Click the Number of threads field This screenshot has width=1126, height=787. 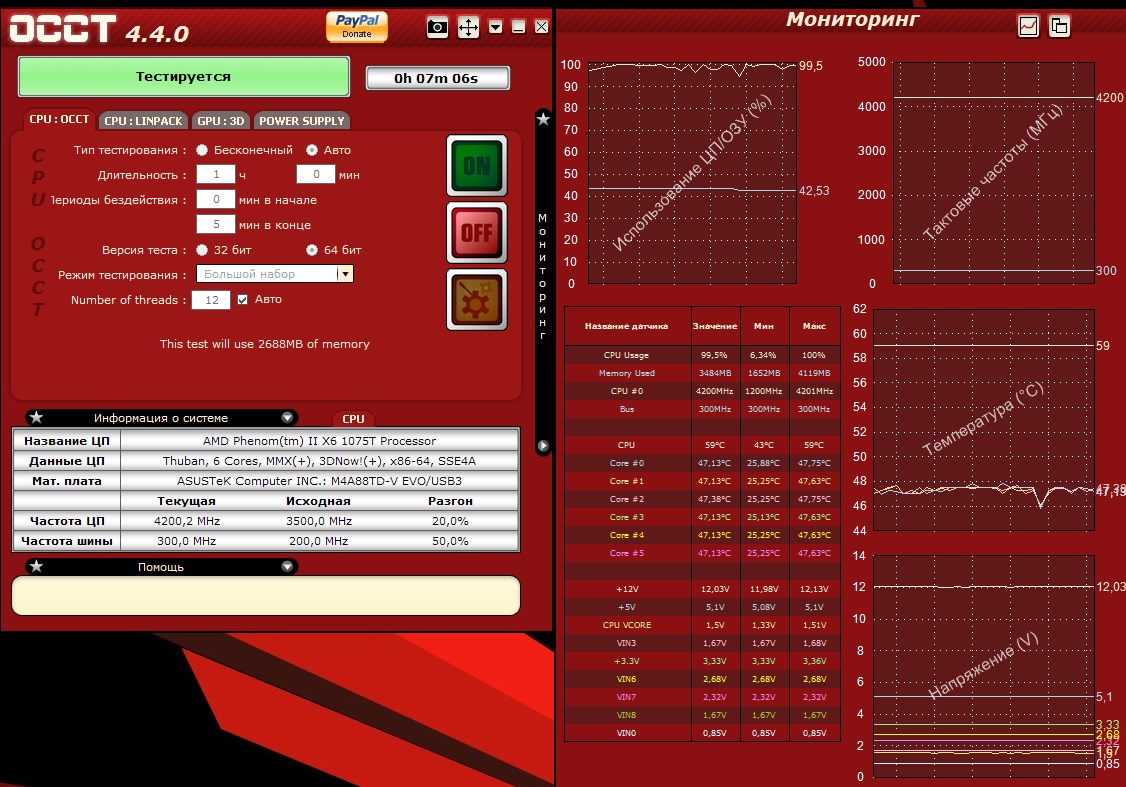(211, 300)
